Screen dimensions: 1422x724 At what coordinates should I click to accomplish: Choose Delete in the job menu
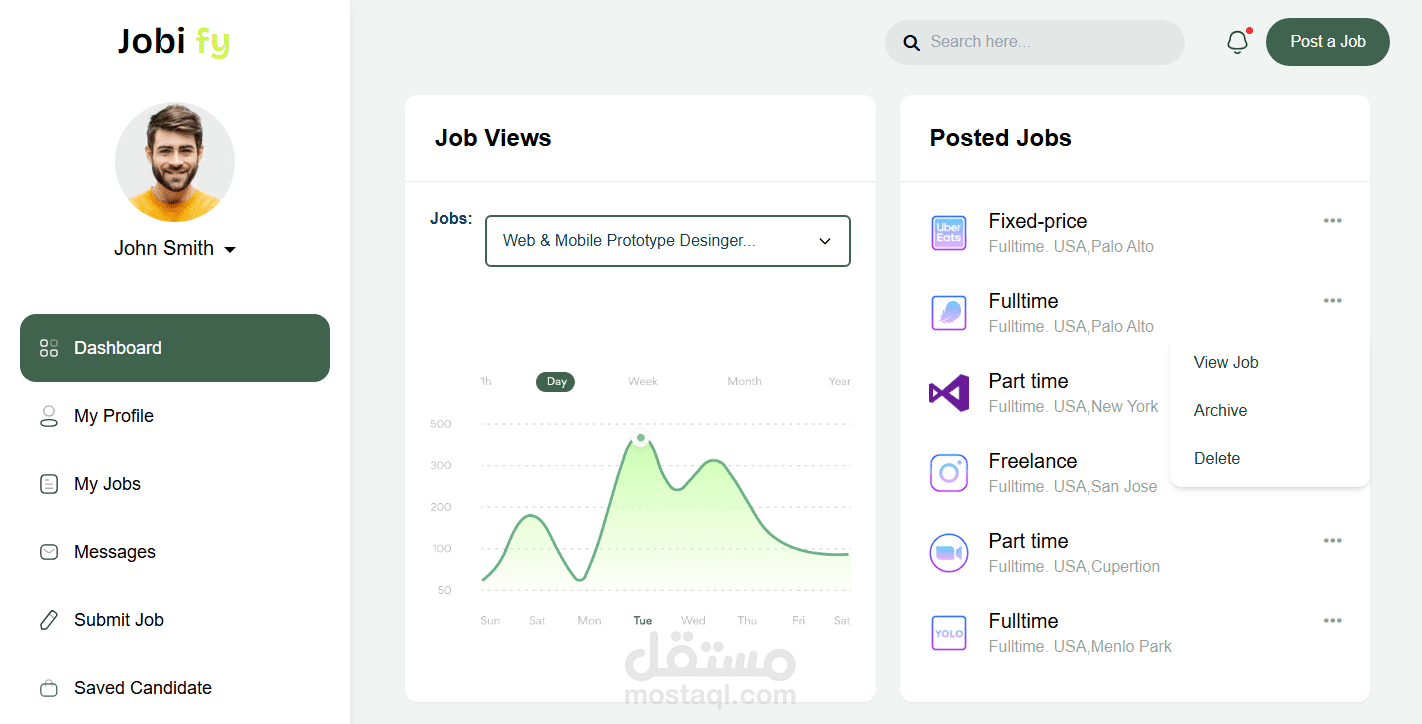1216,458
